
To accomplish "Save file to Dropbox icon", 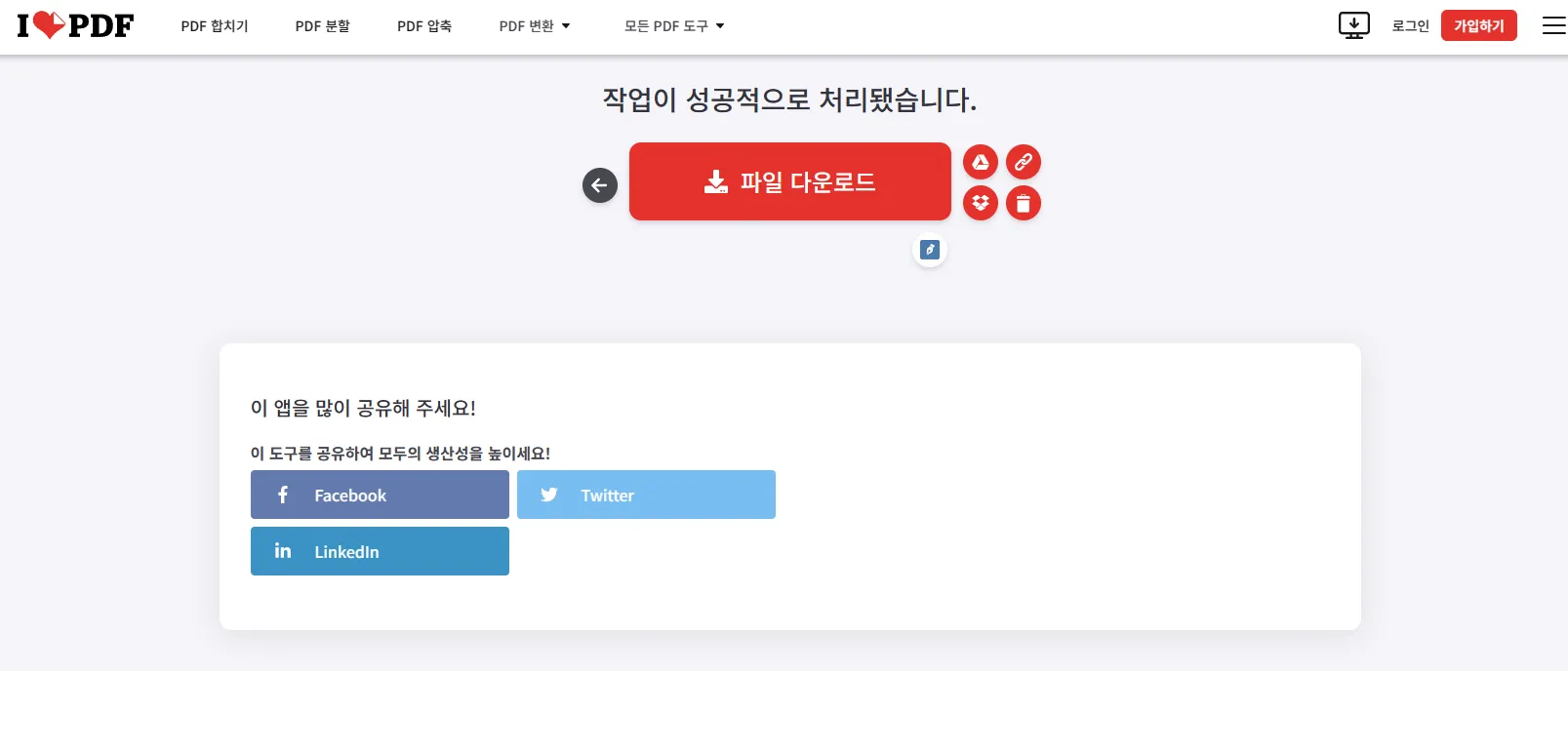I will [981, 203].
